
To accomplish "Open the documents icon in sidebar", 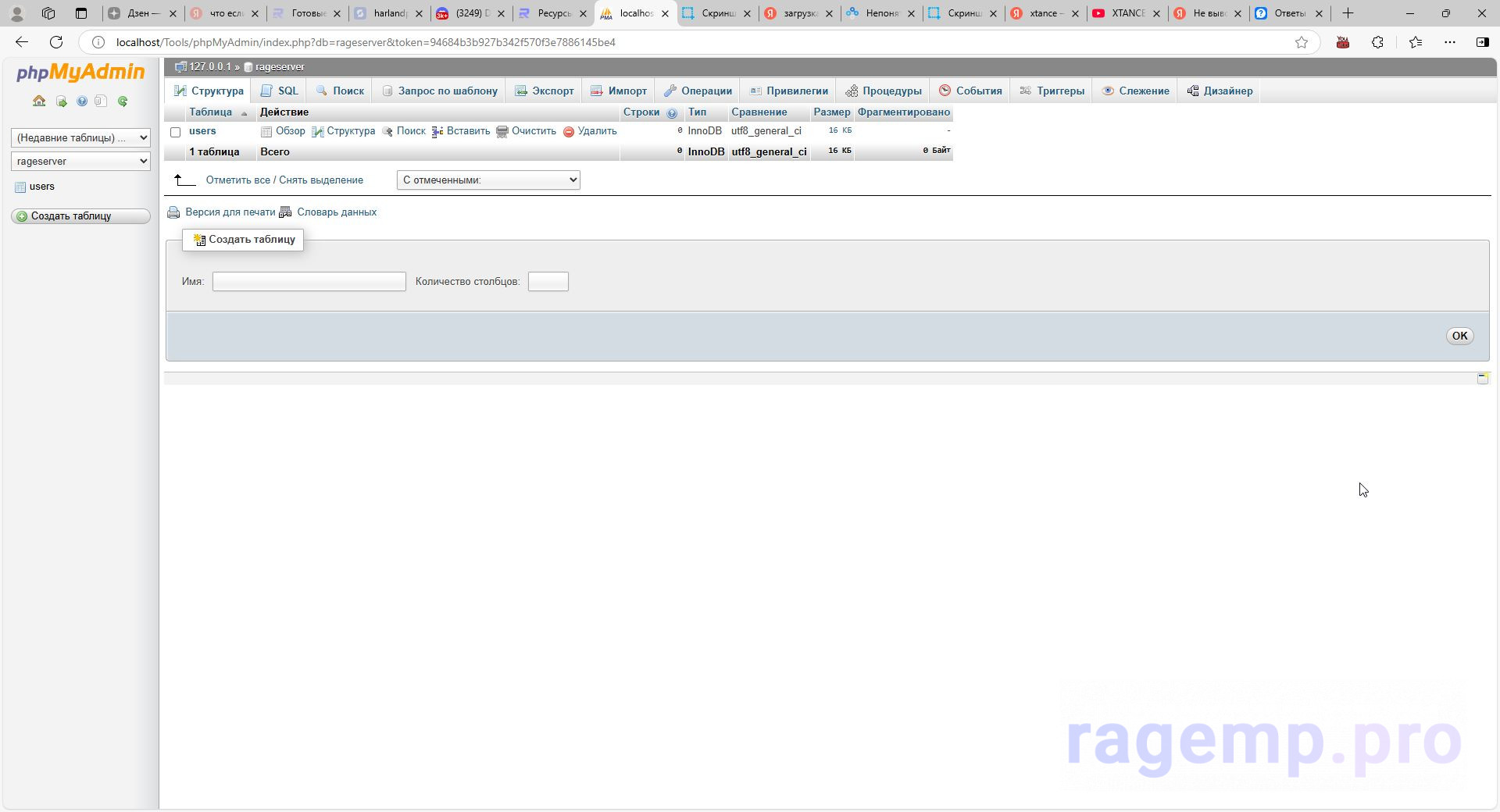I will click(x=101, y=101).
